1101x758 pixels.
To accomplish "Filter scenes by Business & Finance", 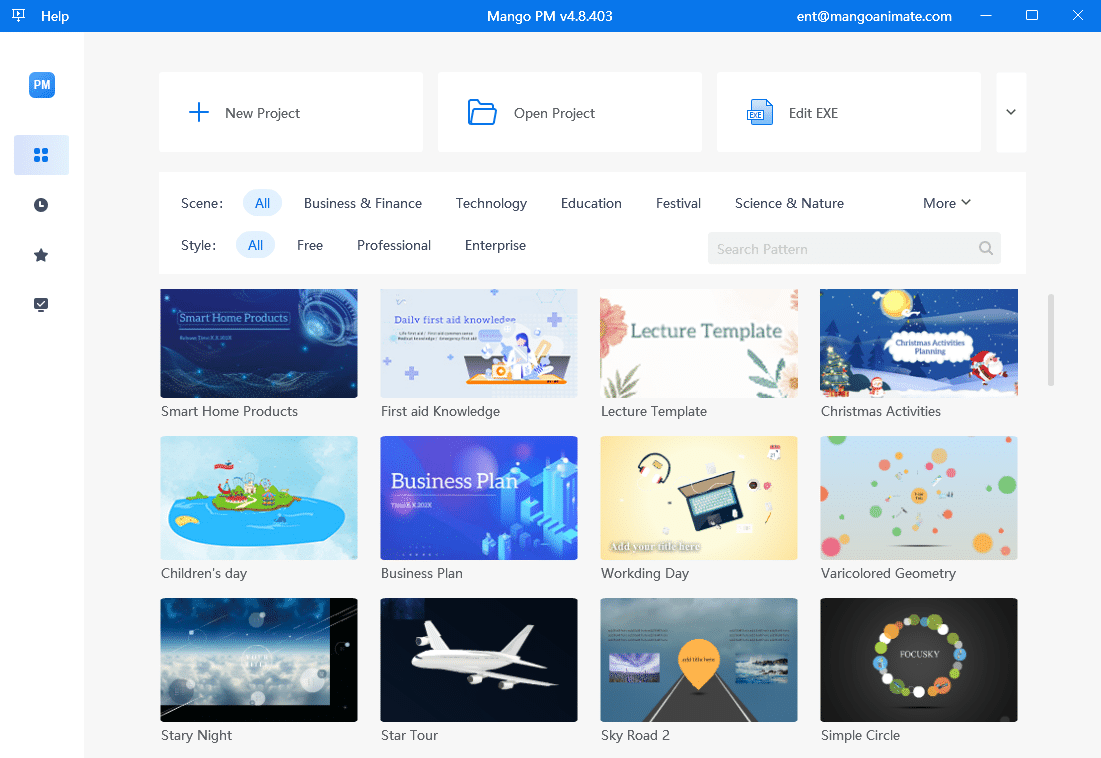I will pyautogui.click(x=363, y=203).
